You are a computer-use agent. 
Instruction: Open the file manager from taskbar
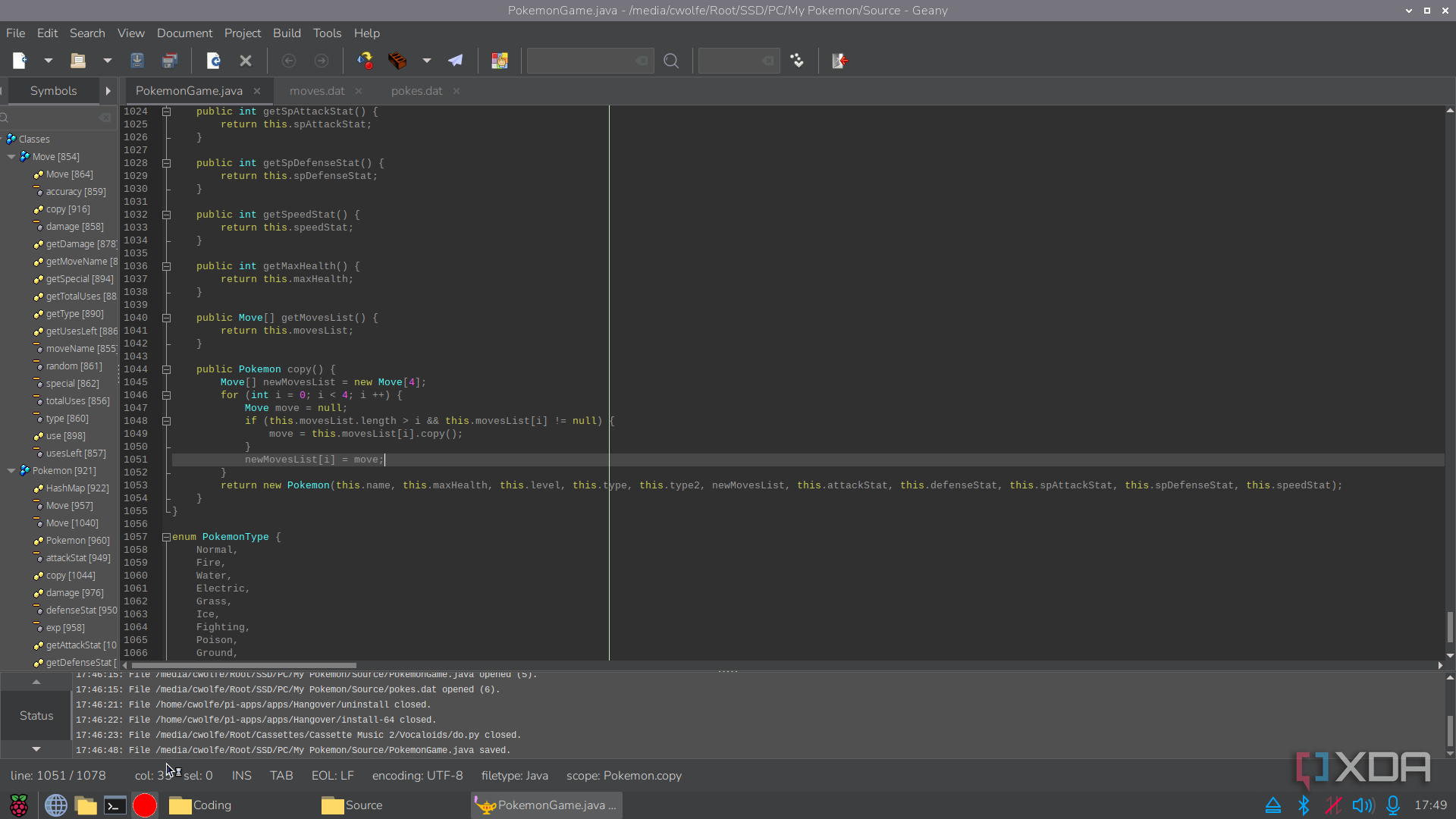[86, 805]
